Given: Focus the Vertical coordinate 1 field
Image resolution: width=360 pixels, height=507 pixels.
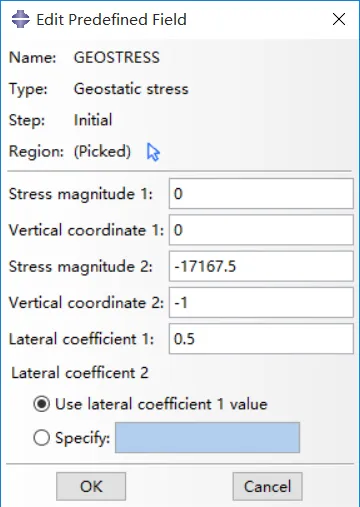Looking at the screenshot, I should (261, 230).
